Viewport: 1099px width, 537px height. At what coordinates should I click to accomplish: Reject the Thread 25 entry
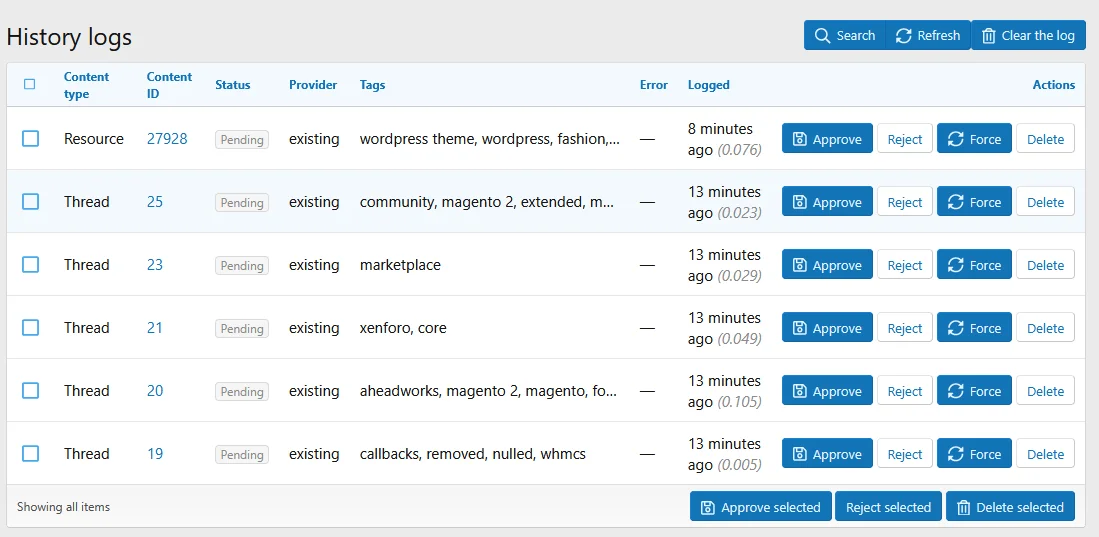point(905,202)
